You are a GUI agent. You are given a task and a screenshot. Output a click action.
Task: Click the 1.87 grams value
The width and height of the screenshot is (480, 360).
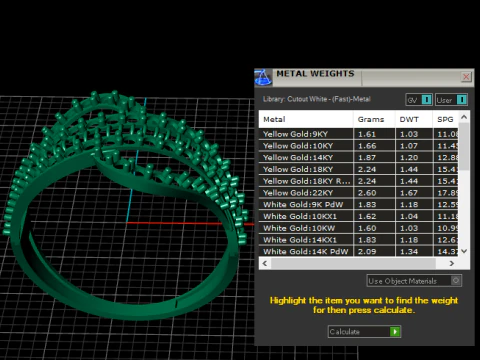click(367, 158)
